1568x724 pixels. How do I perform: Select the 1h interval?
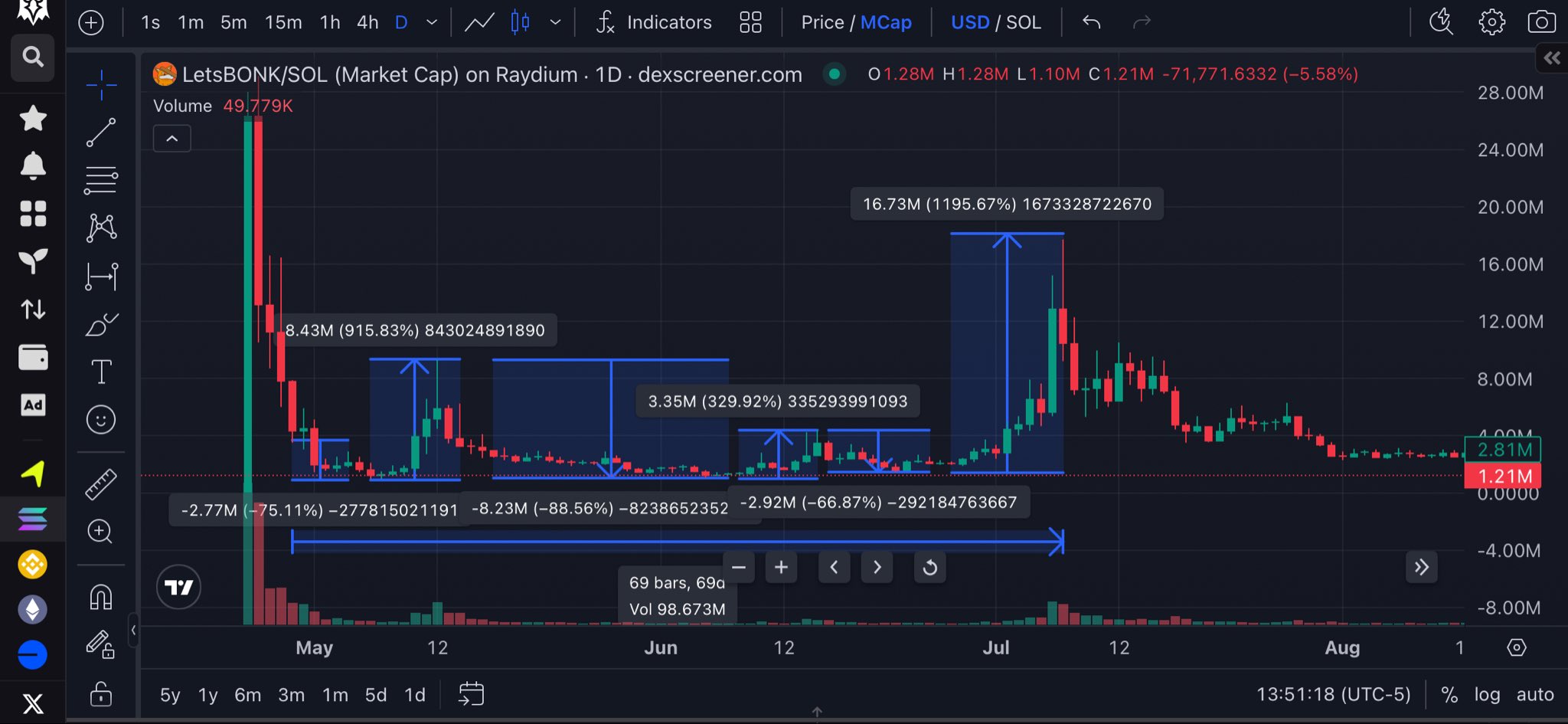(330, 22)
